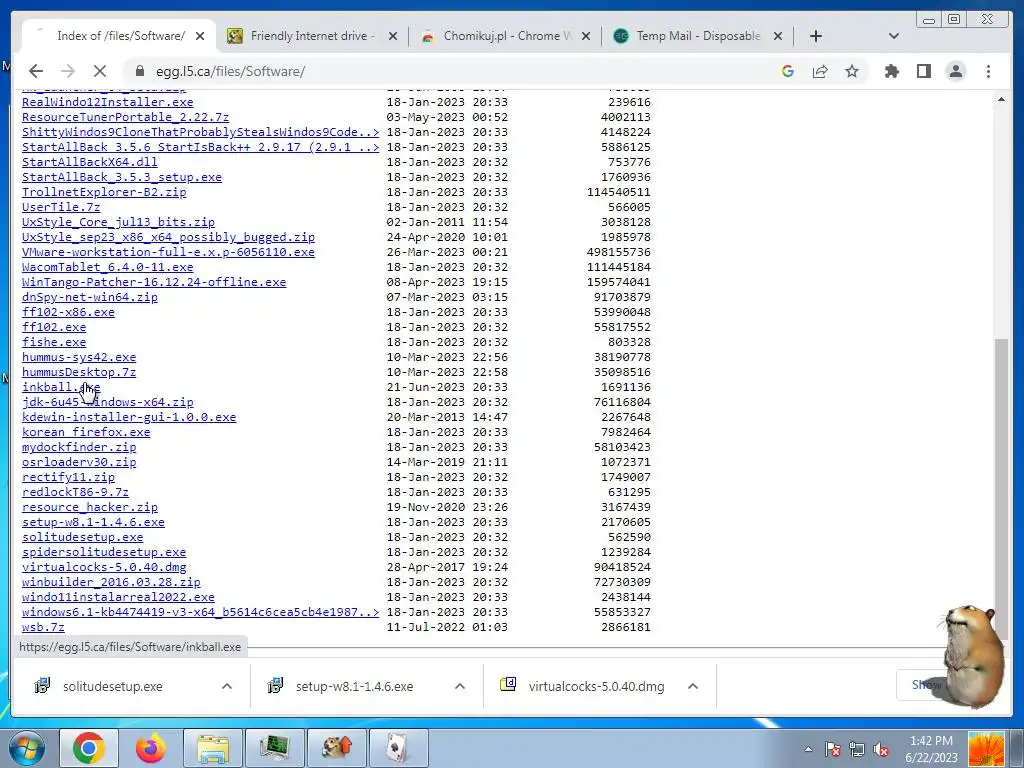Open the solitudesetup.exe download item
The height and width of the screenshot is (768, 1024).
(112, 686)
